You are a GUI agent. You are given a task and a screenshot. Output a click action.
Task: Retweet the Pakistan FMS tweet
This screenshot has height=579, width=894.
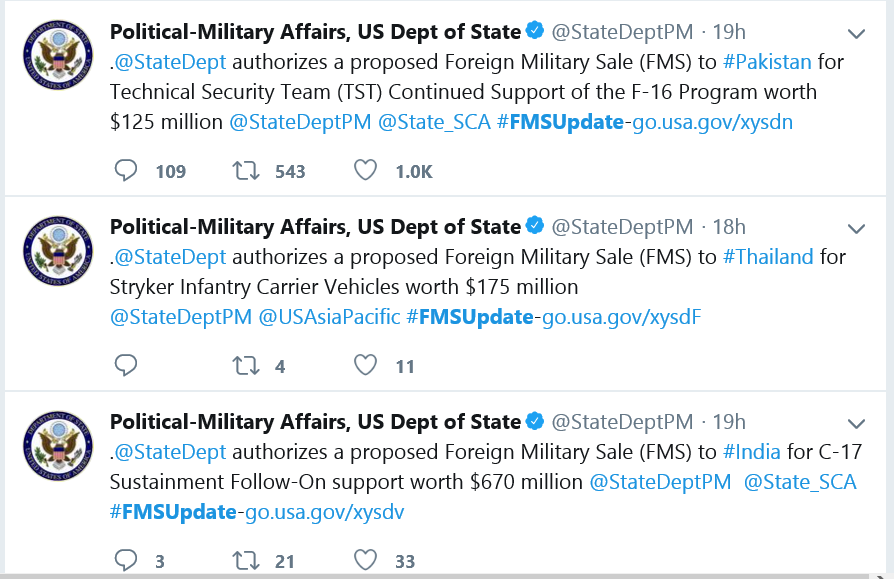coord(246,170)
